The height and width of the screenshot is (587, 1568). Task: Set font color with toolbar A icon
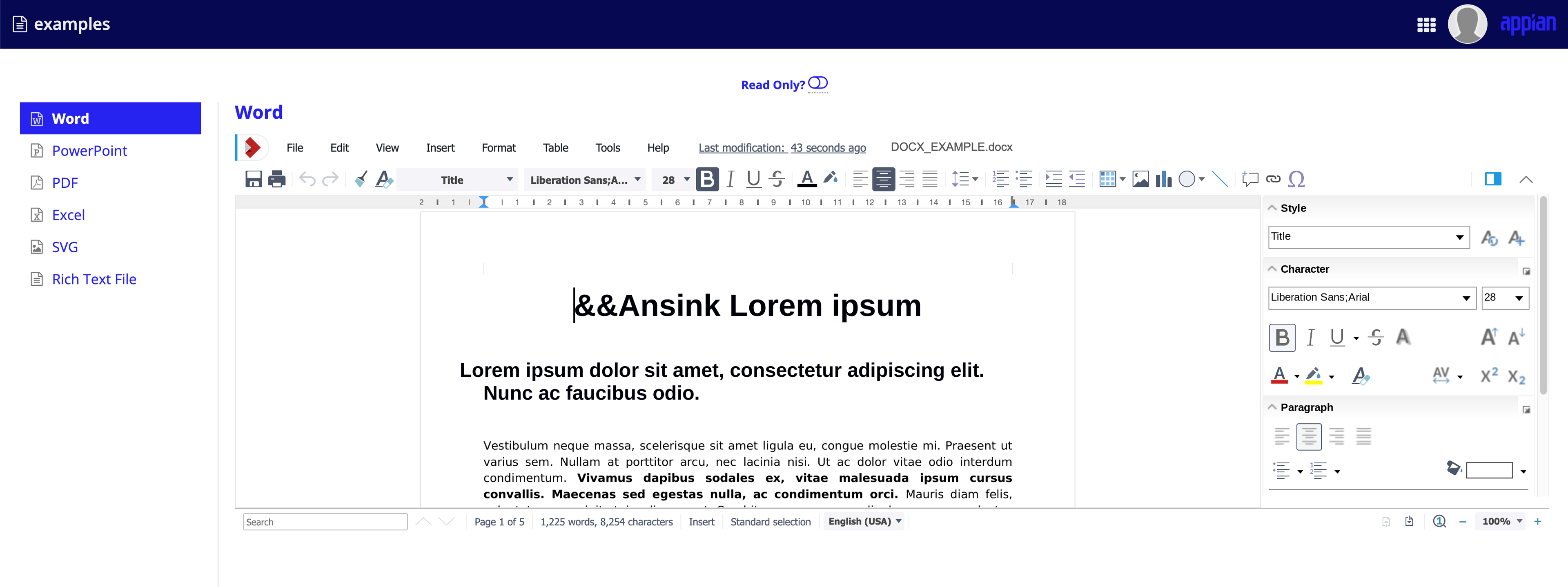coord(806,180)
